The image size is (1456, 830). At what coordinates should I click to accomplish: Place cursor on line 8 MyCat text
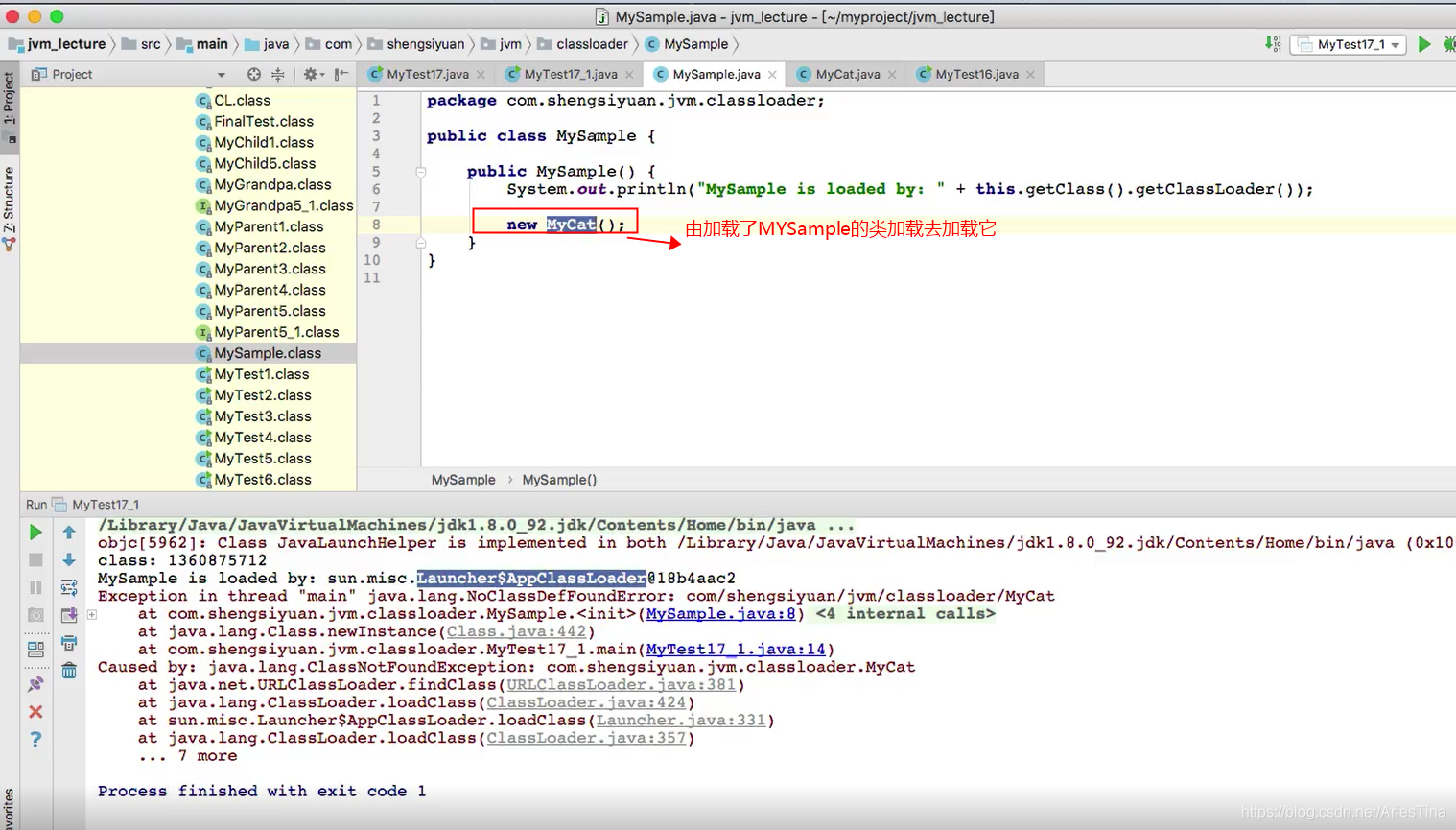571,225
